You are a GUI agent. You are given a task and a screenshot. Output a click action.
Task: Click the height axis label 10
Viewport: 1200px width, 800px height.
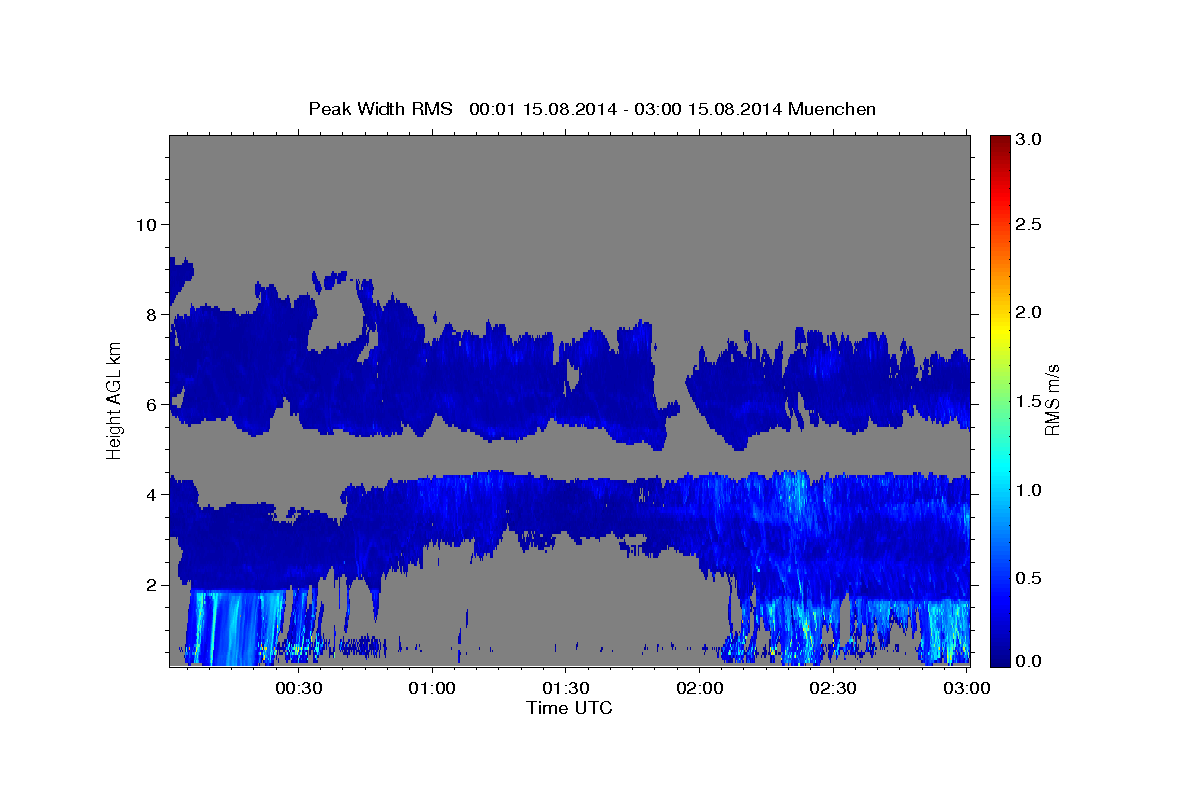click(146, 224)
